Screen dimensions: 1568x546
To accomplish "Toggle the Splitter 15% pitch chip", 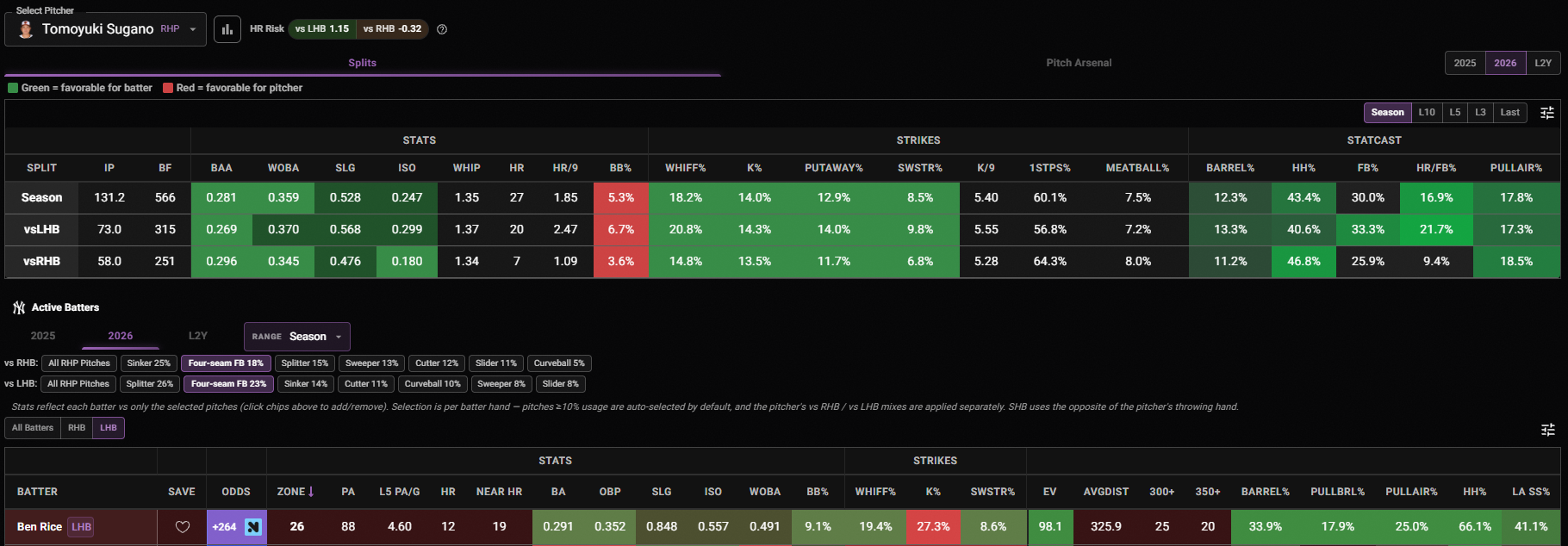I will 304,363.
